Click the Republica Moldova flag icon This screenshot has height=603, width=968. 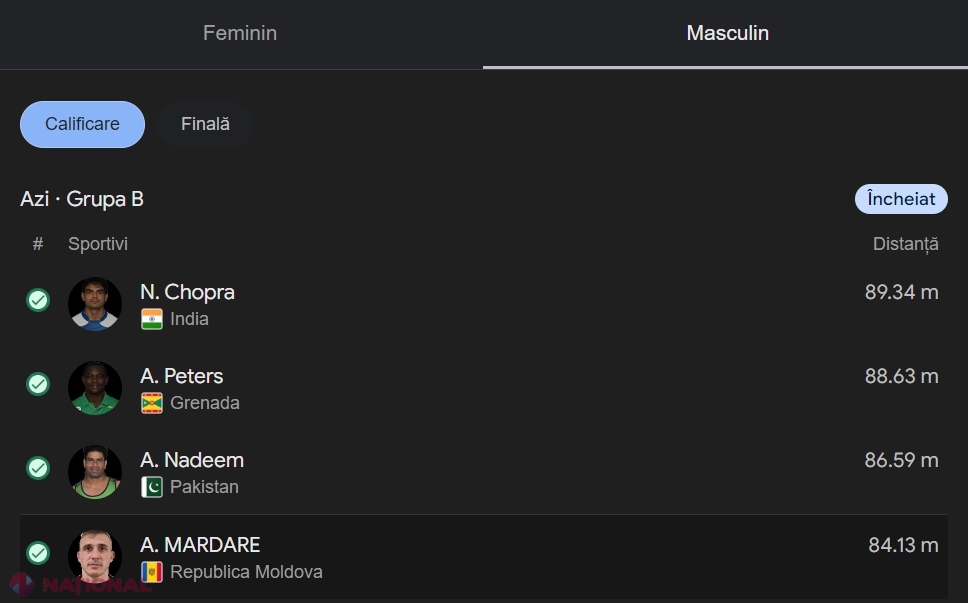point(152,572)
